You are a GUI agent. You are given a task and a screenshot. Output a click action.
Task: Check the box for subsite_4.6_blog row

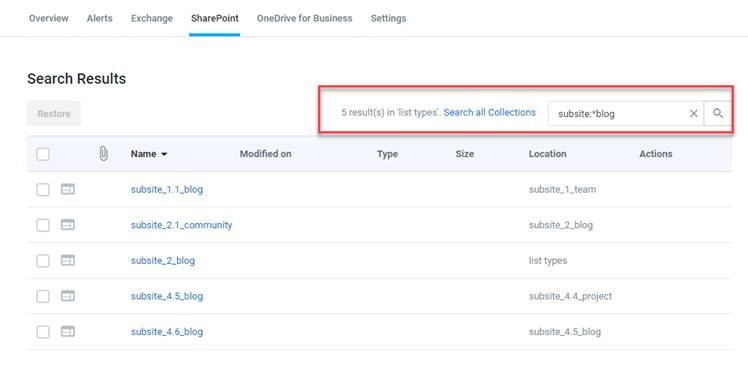(x=43, y=332)
